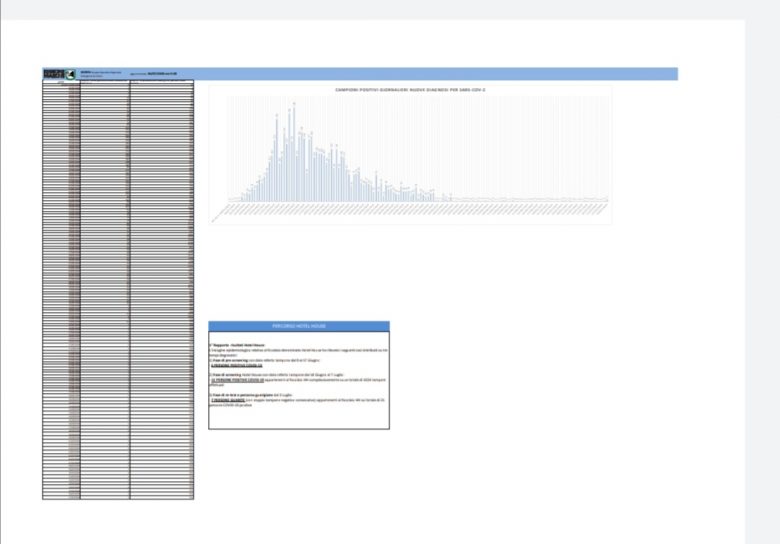Click the chart title about SARS-COV-2 diagnoses
Viewport: 780px width, 544px height.
(410, 90)
